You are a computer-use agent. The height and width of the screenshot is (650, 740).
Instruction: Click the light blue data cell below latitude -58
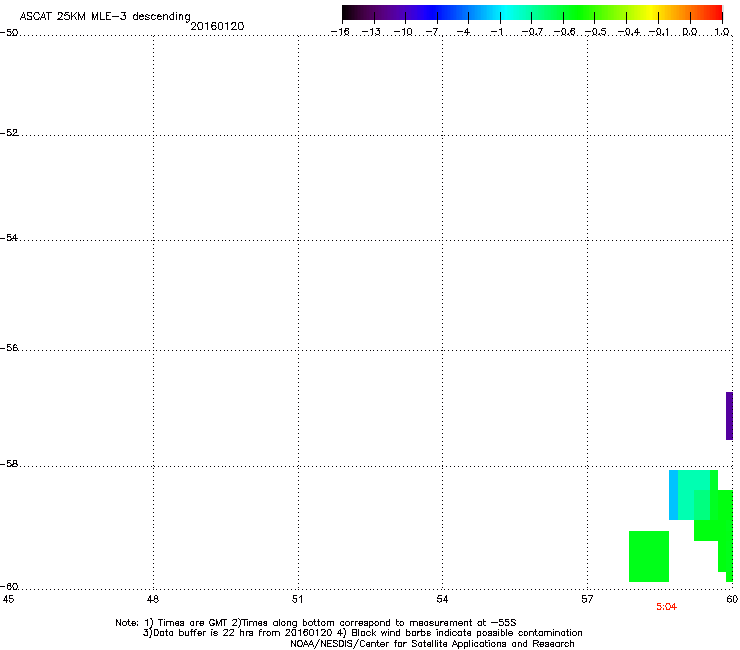(673, 495)
